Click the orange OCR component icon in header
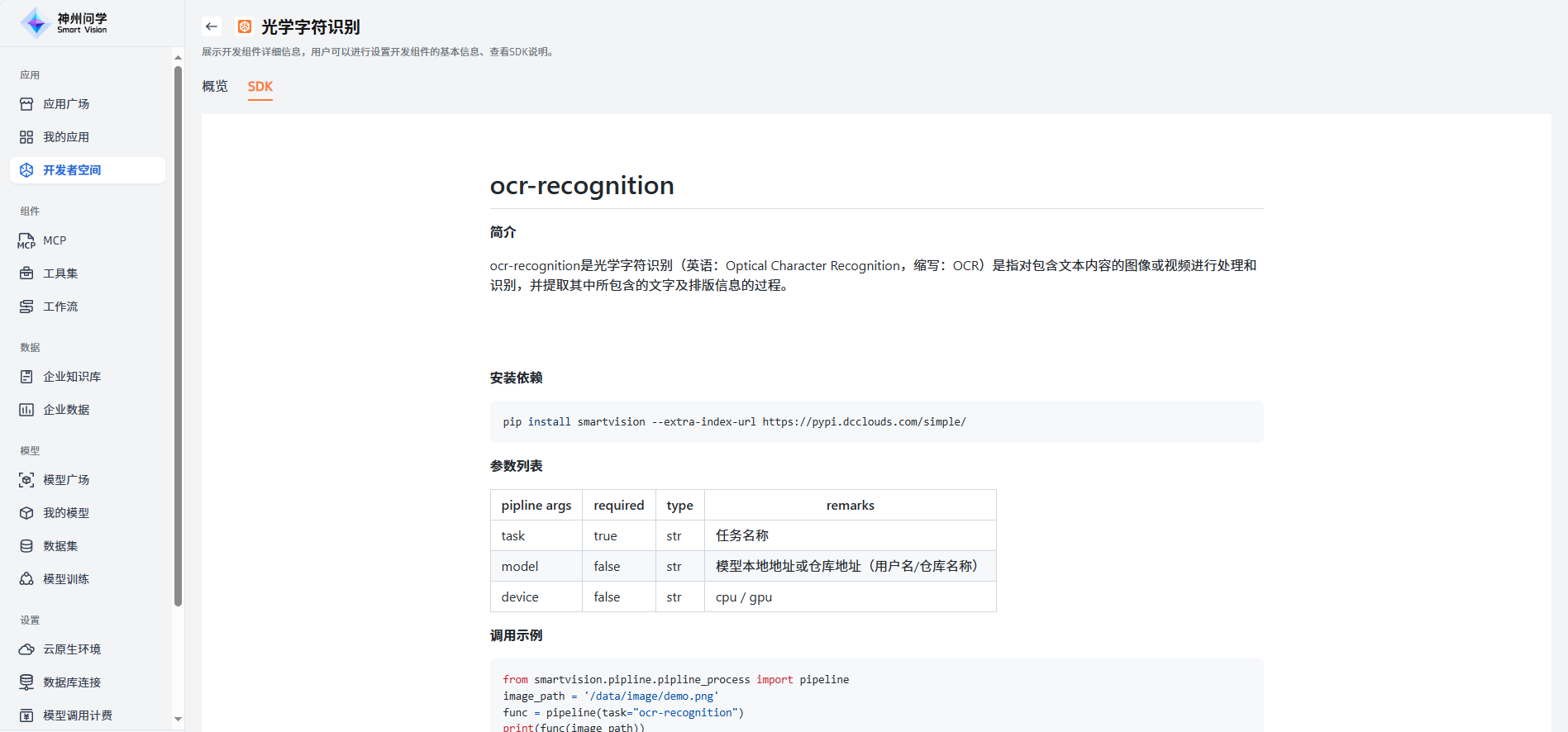The height and width of the screenshot is (732, 1568). tap(245, 26)
